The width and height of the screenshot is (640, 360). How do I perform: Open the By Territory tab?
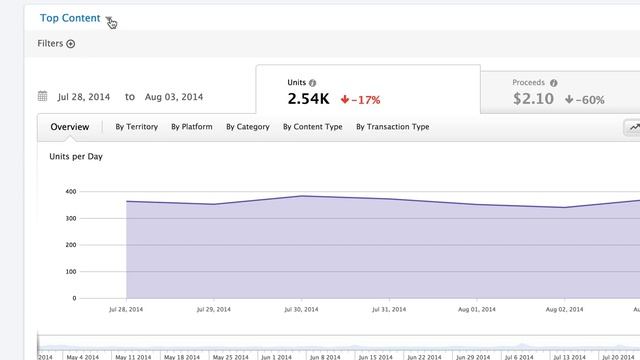[137, 127]
